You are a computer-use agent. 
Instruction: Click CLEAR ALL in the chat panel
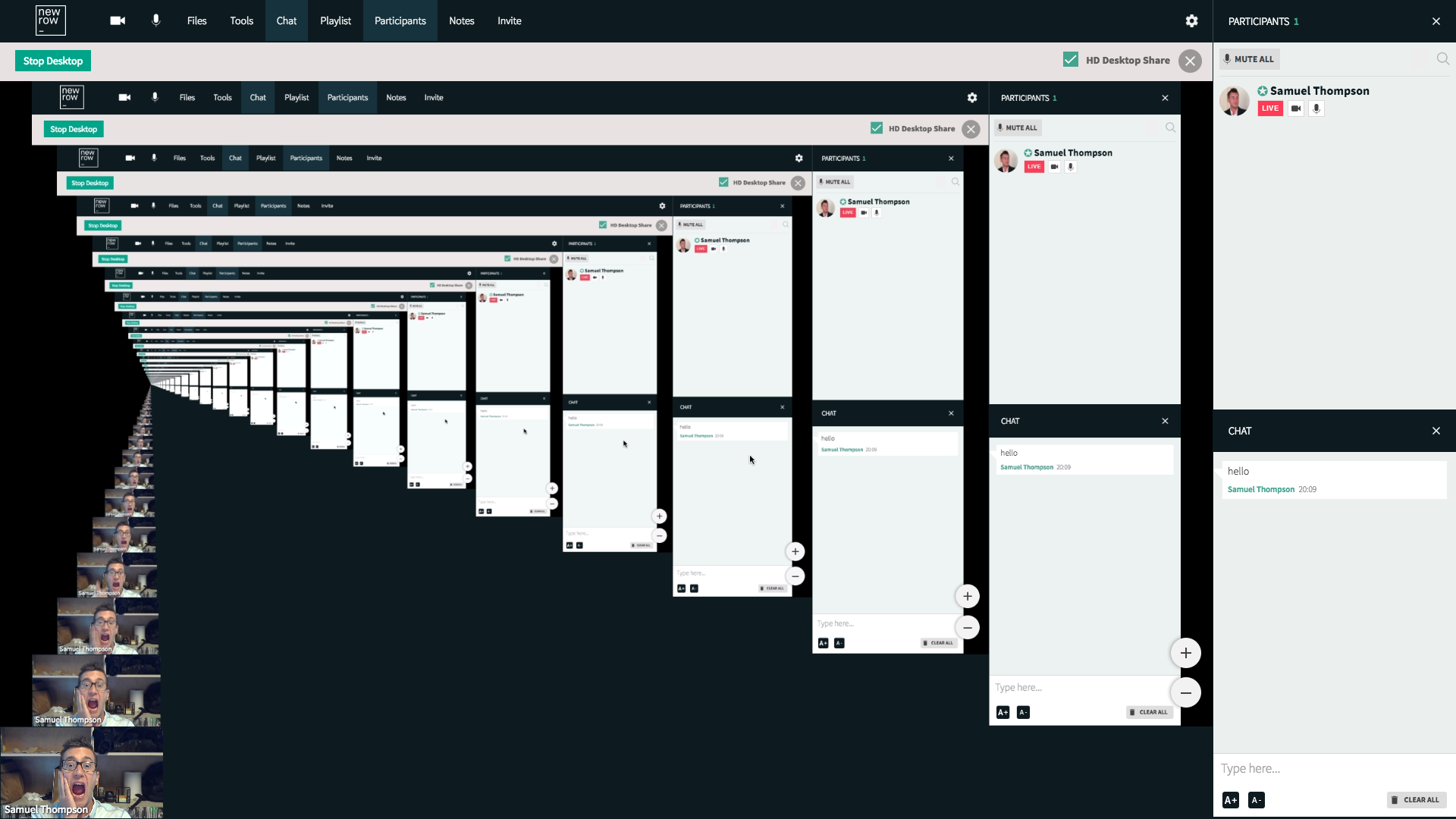point(1416,800)
